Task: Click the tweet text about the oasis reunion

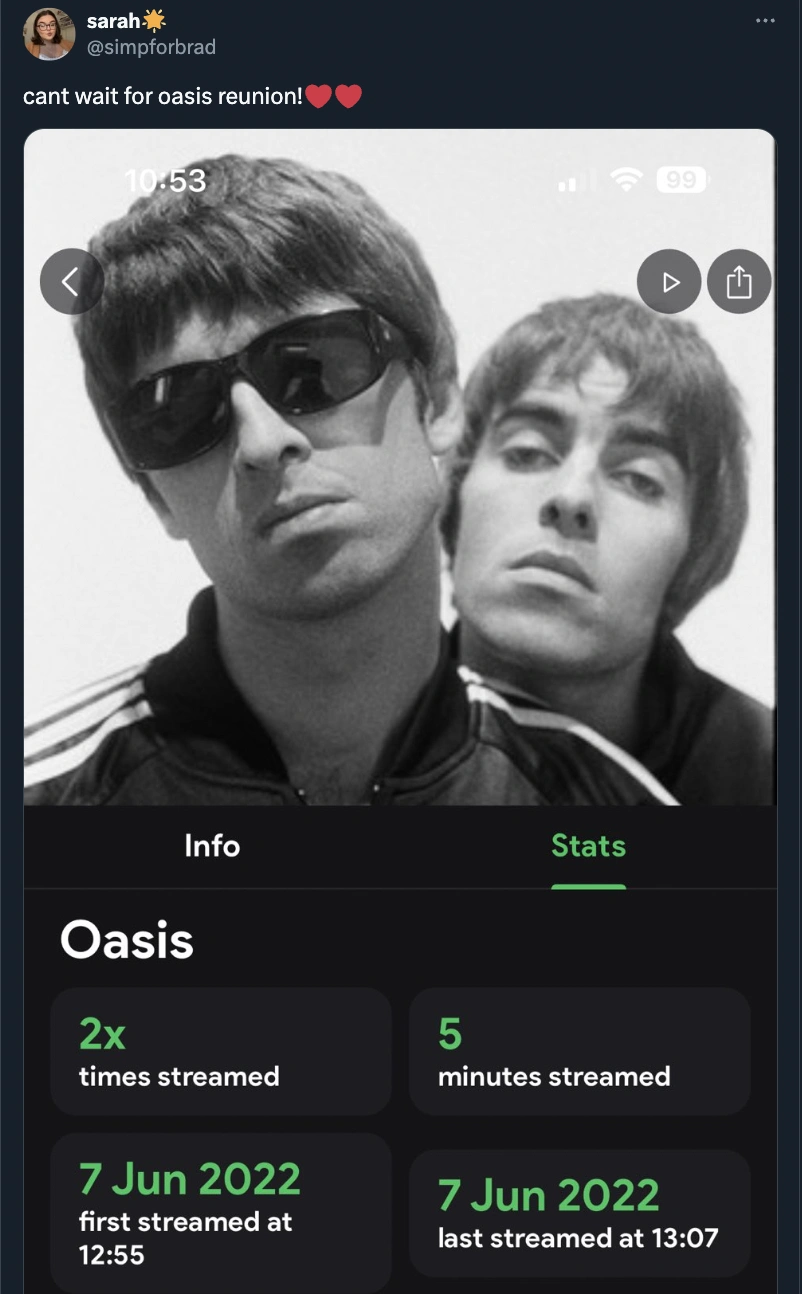Action: click(x=162, y=98)
